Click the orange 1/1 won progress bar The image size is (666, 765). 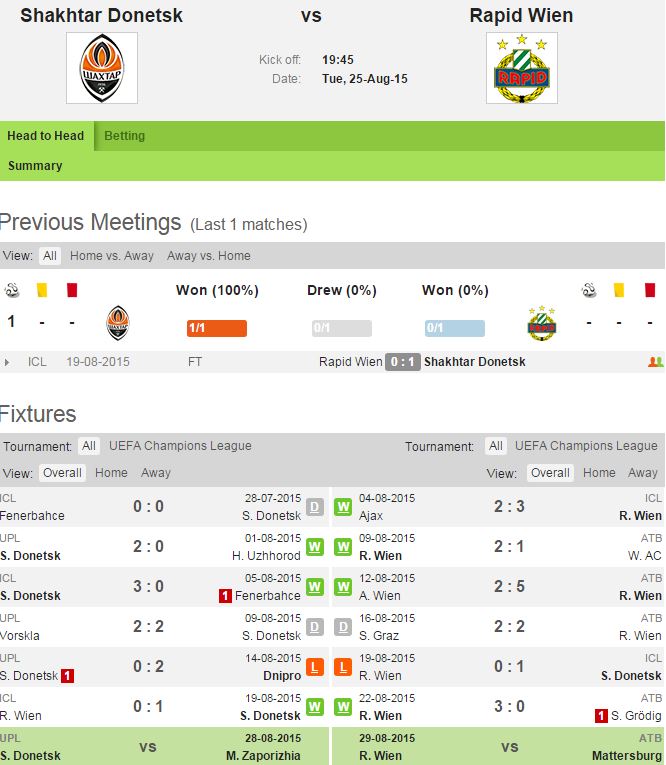[x=216, y=328]
